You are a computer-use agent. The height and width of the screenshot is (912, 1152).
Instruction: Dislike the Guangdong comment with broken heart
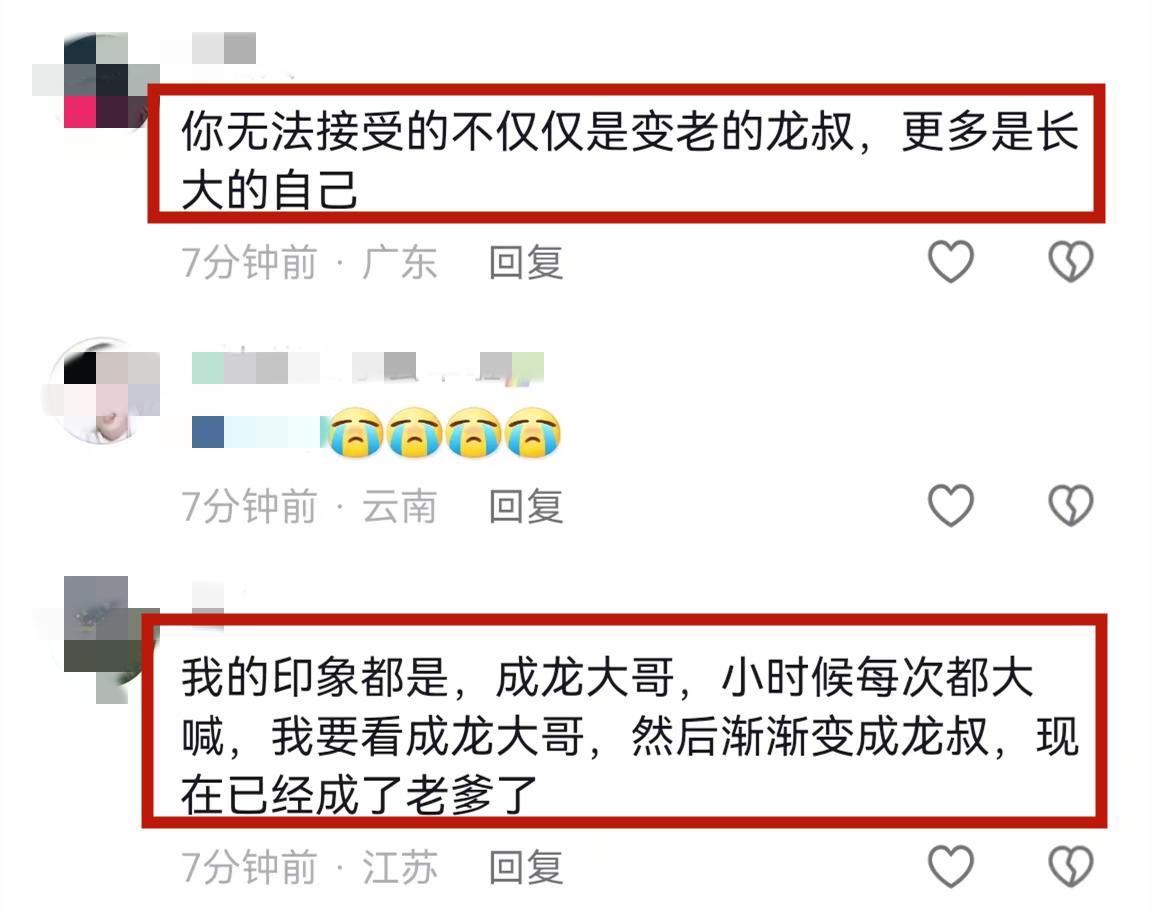tap(1070, 261)
